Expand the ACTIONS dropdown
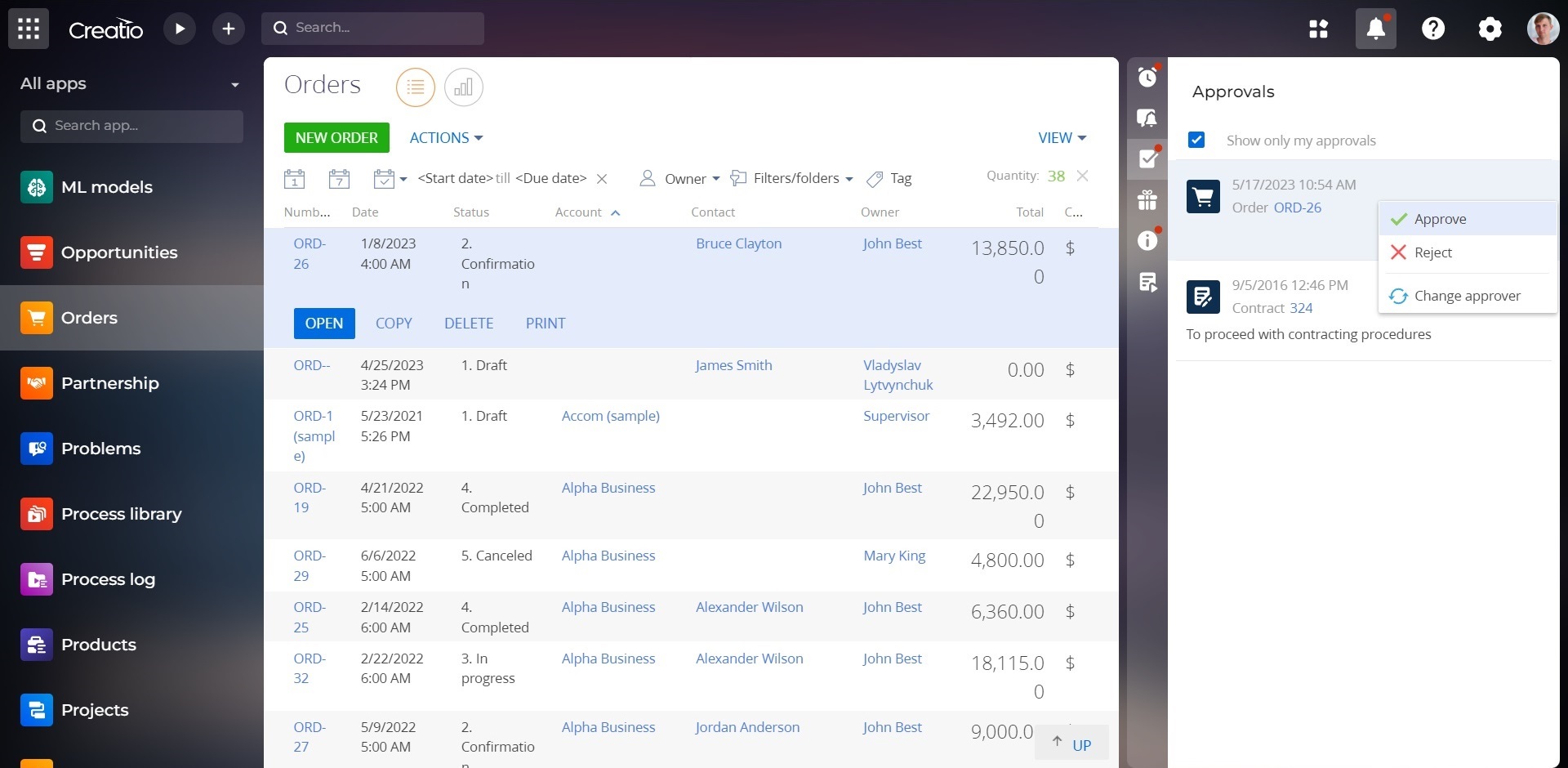Image resolution: width=1568 pixels, height=768 pixels. (446, 137)
